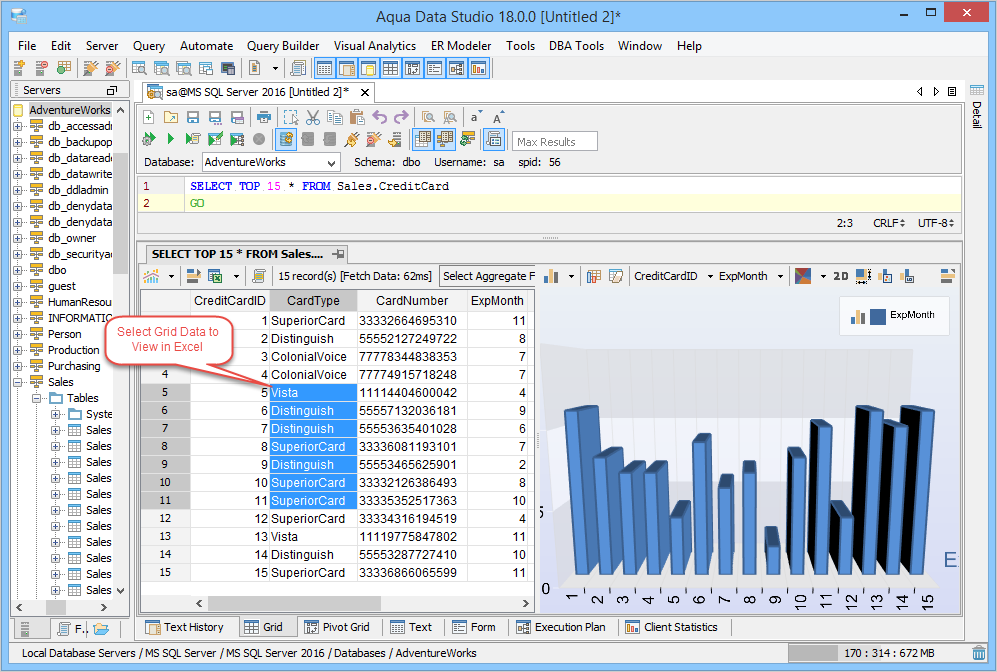Click the Print icon in editor toolbar

click(264, 117)
